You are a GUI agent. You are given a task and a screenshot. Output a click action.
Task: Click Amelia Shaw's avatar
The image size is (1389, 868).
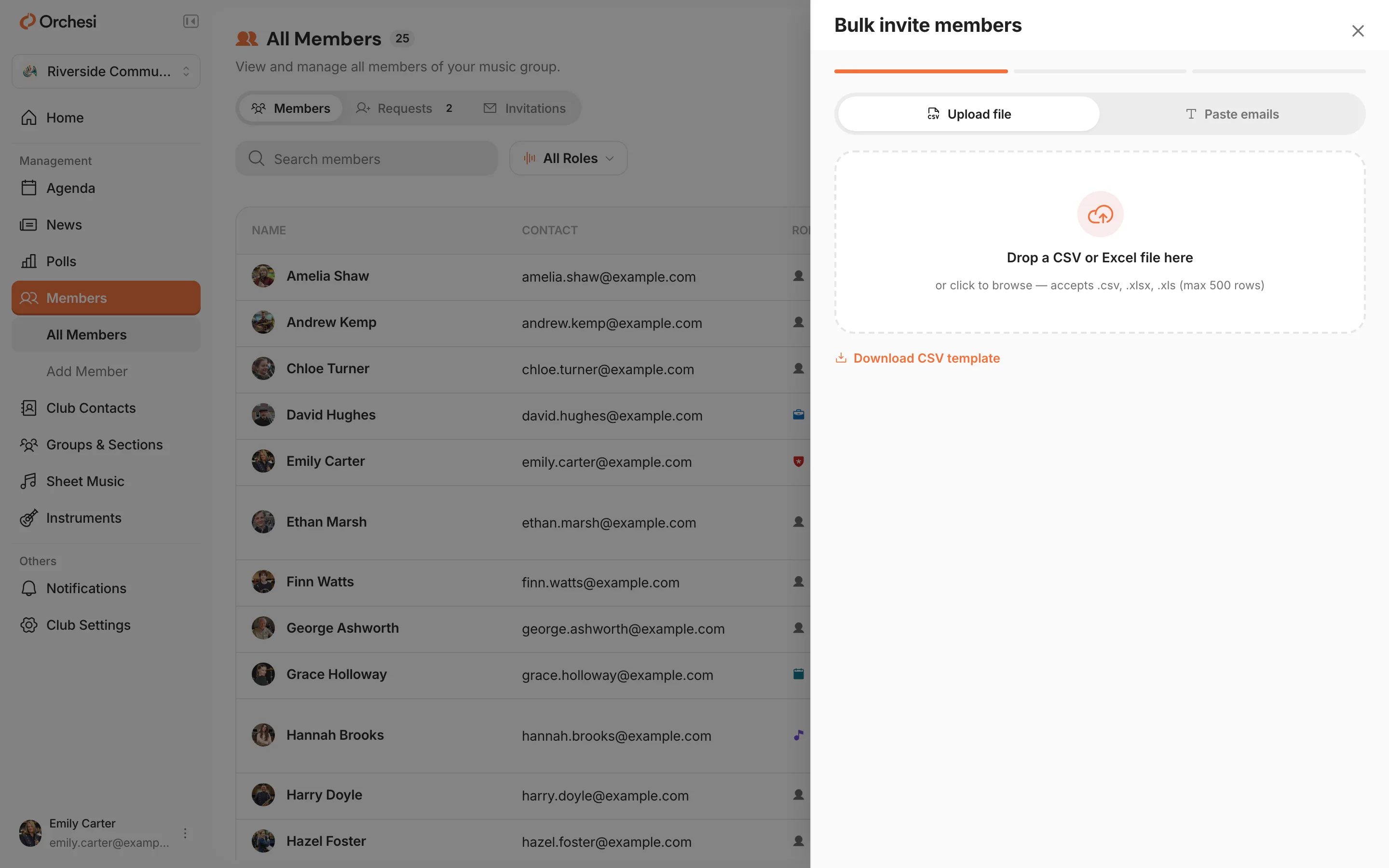tap(263, 276)
